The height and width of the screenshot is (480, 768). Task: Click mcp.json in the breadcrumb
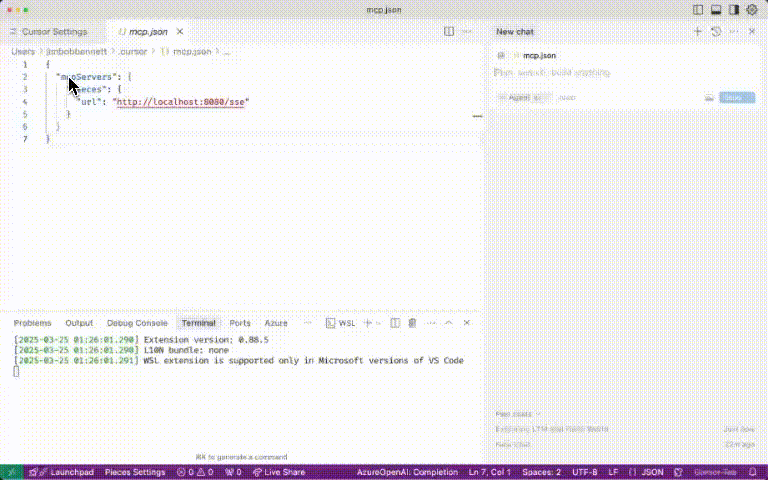[x=192, y=51]
